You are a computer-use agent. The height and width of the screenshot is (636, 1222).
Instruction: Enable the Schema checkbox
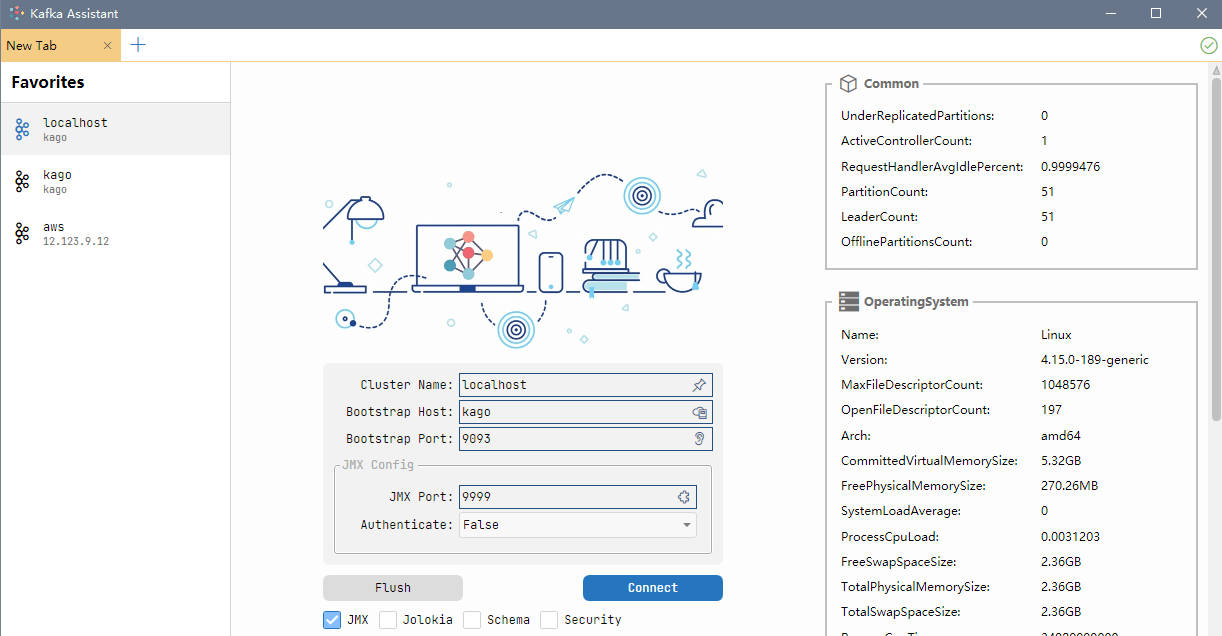pyautogui.click(x=472, y=620)
